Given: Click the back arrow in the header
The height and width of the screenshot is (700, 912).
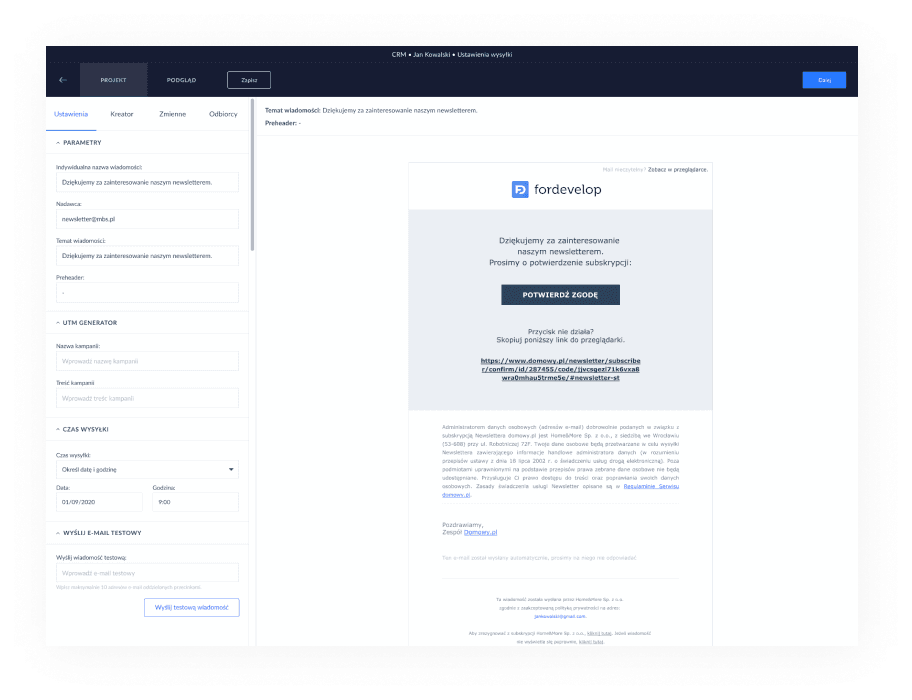Looking at the screenshot, I should 63,80.
